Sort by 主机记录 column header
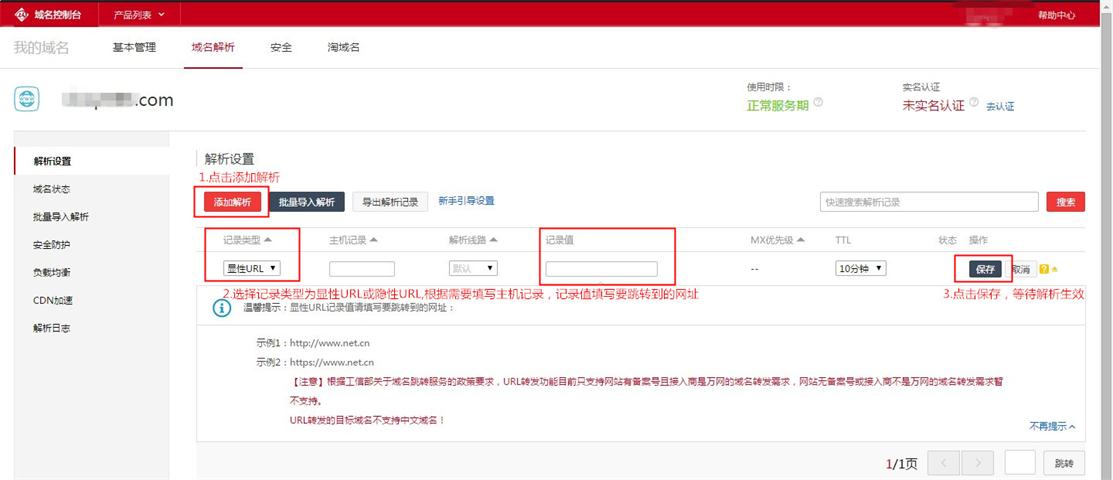The image size is (1113, 480). (353, 240)
